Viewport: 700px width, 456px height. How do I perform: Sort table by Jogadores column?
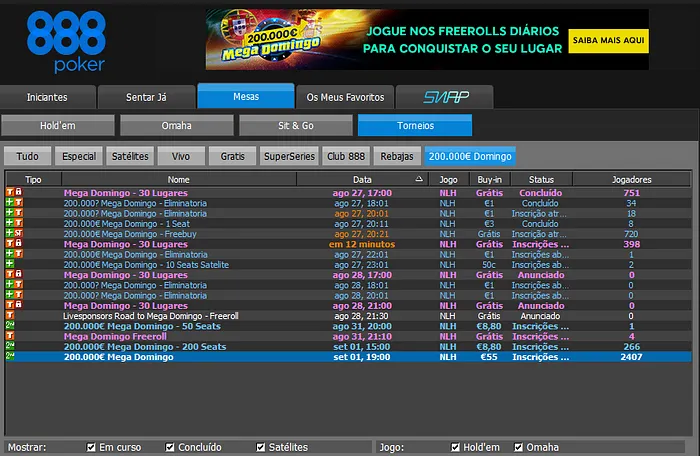[x=631, y=180]
